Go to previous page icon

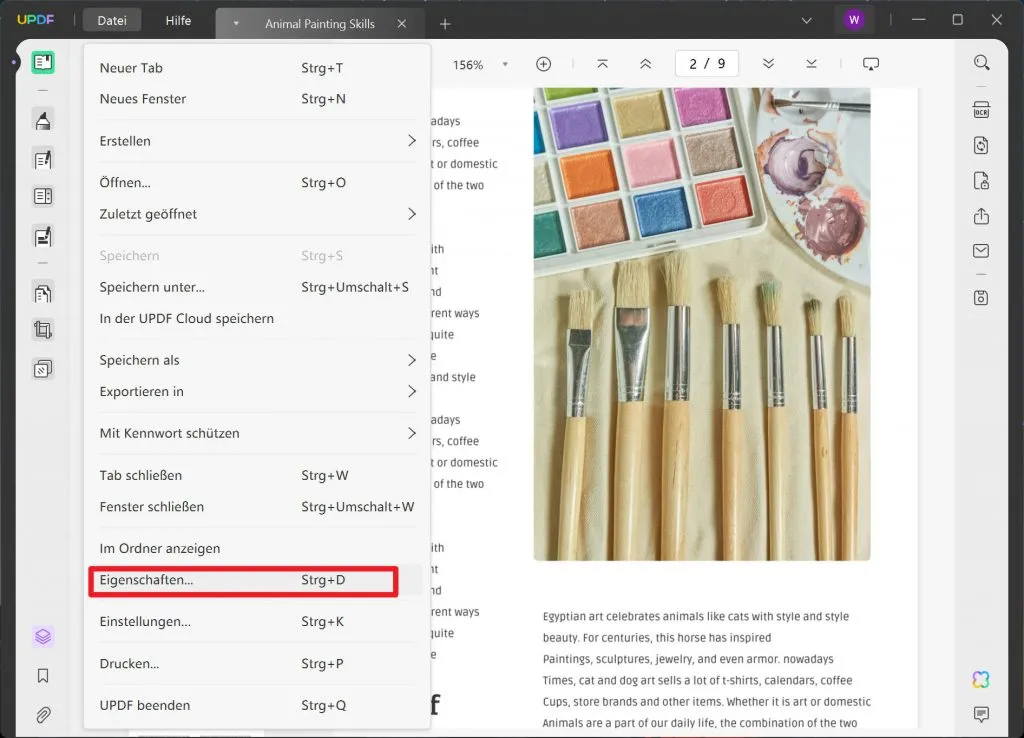point(645,64)
